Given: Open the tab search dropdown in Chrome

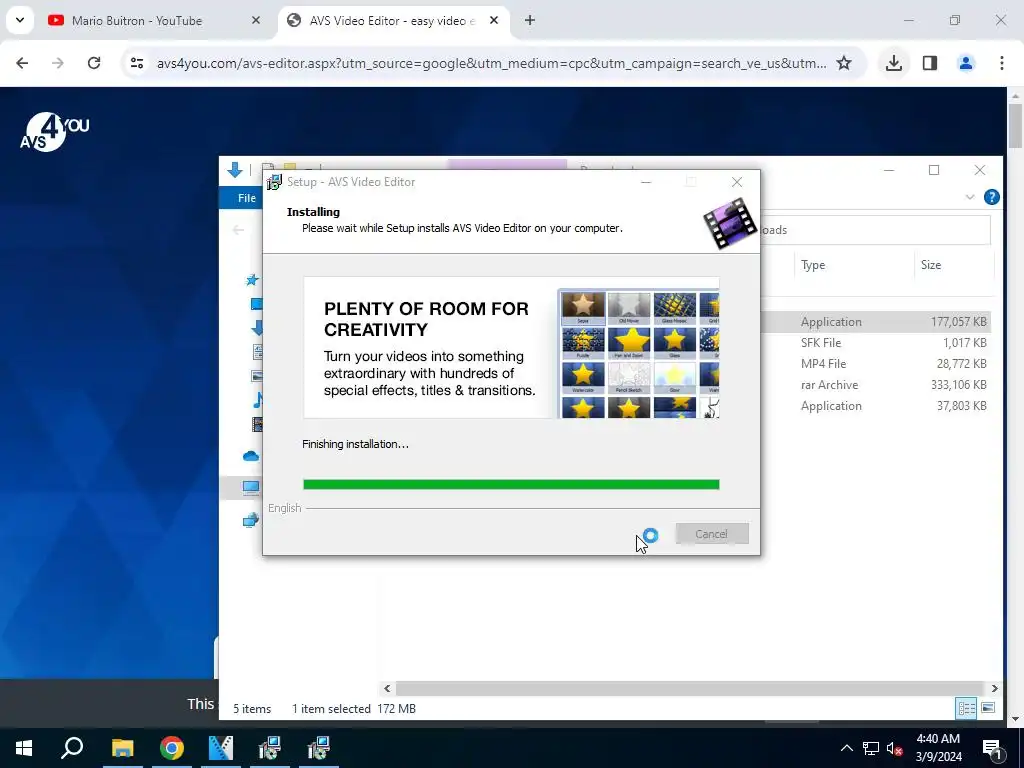Looking at the screenshot, I should pos(20,20).
